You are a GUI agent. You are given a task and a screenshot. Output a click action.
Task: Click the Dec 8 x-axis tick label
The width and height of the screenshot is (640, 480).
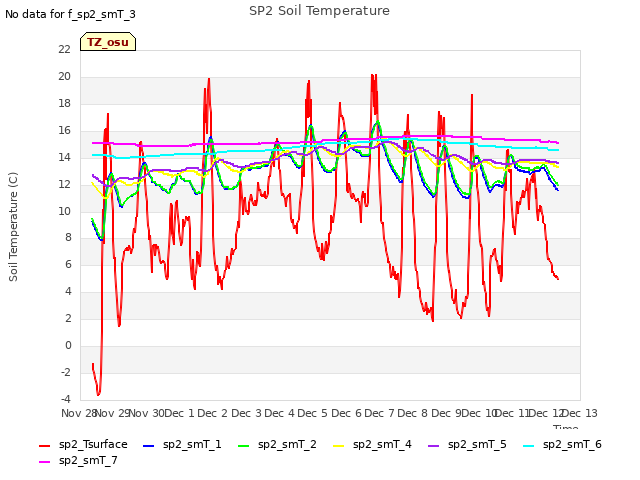[x=412, y=413]
